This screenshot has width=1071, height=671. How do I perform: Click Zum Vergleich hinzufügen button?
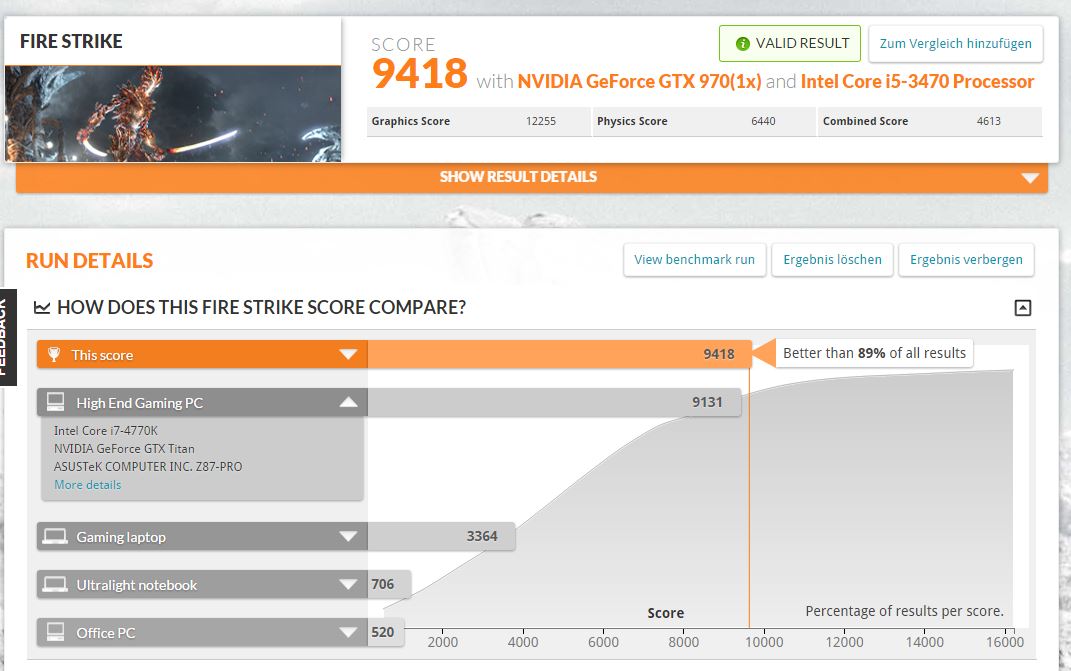coord(956,44)
